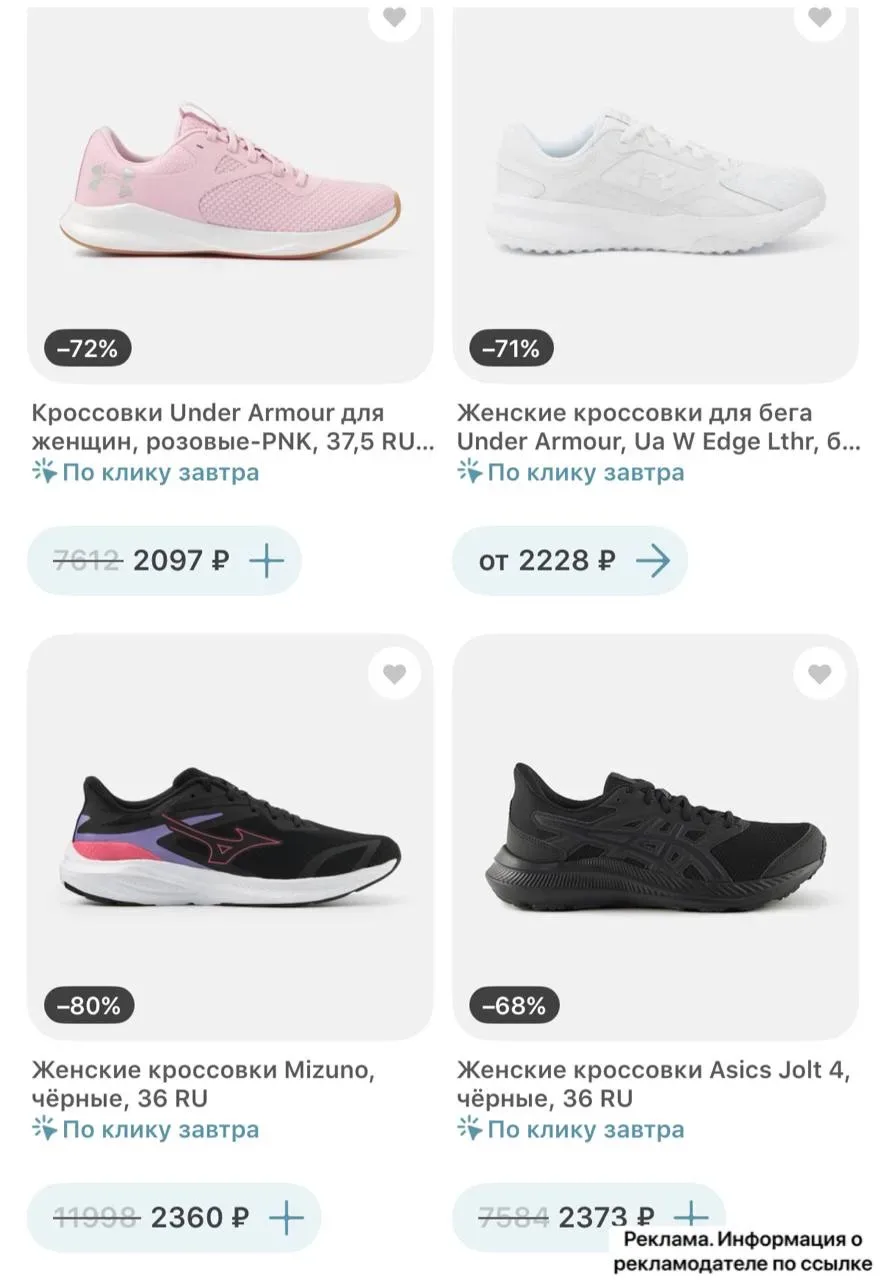Open price options arrow for white sneakers

coord(652,561)
